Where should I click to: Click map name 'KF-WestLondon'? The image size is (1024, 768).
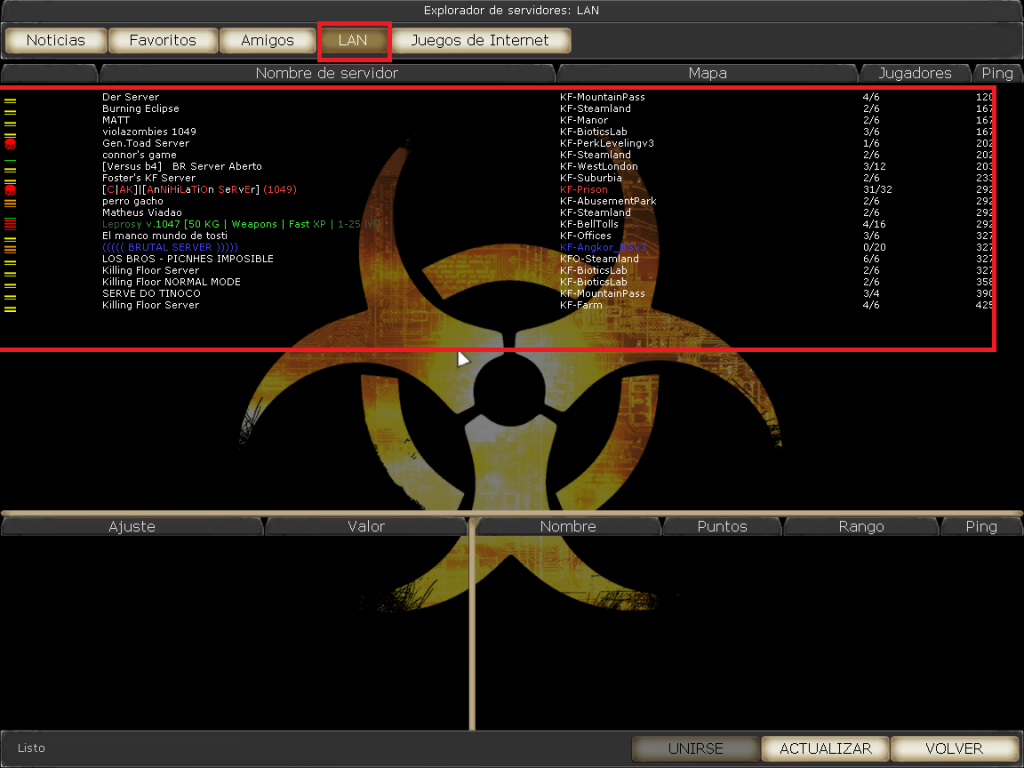click(x=599, y=166)
